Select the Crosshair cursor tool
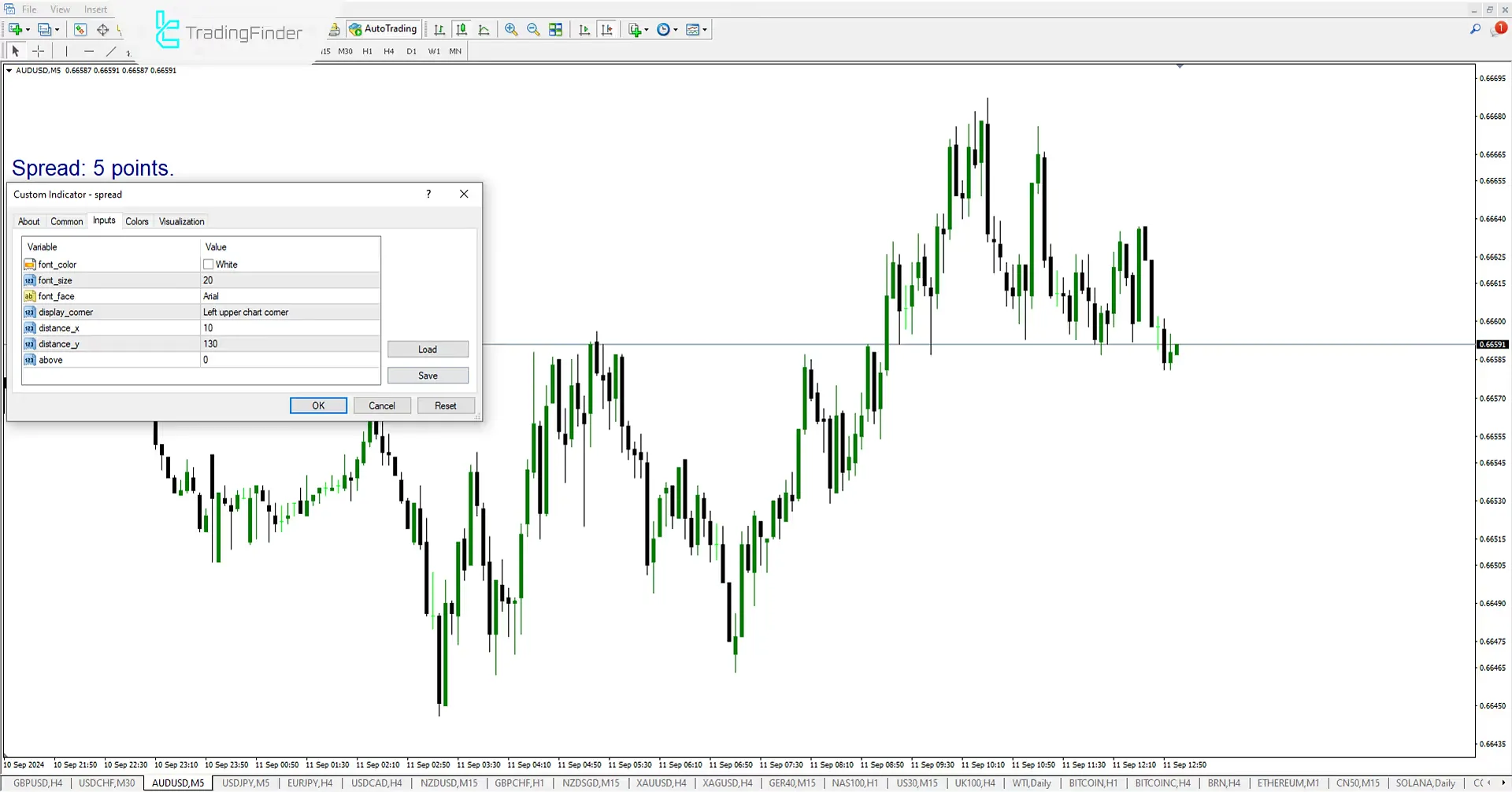Image resolution: width=1512 pixels, height=792 pixels. point(39,51)
